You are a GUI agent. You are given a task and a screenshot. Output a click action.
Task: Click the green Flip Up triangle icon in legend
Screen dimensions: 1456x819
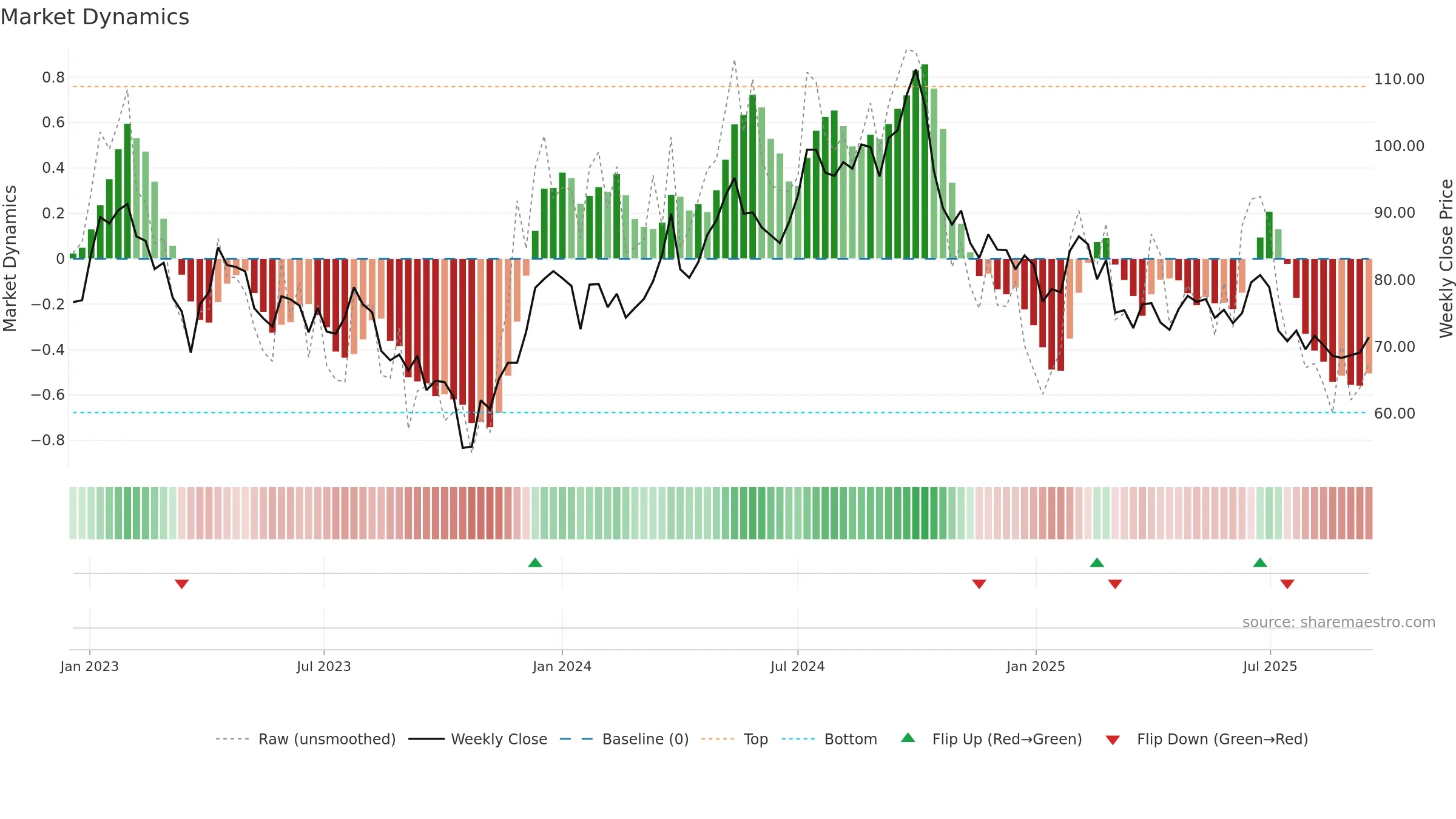908,738
